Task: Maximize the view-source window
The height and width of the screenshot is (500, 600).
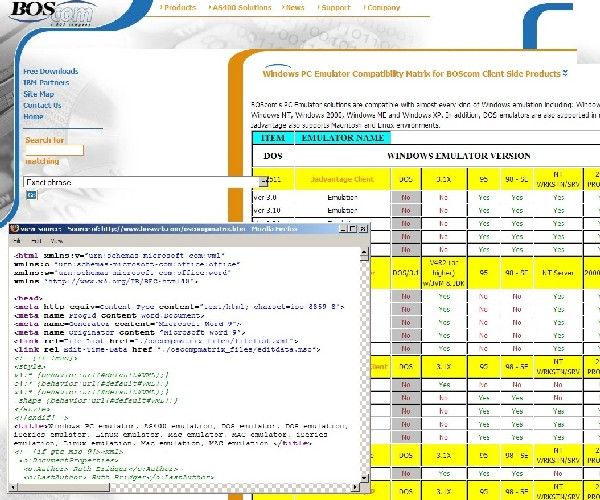Action: pyautogui.click(x=352, y=229)
